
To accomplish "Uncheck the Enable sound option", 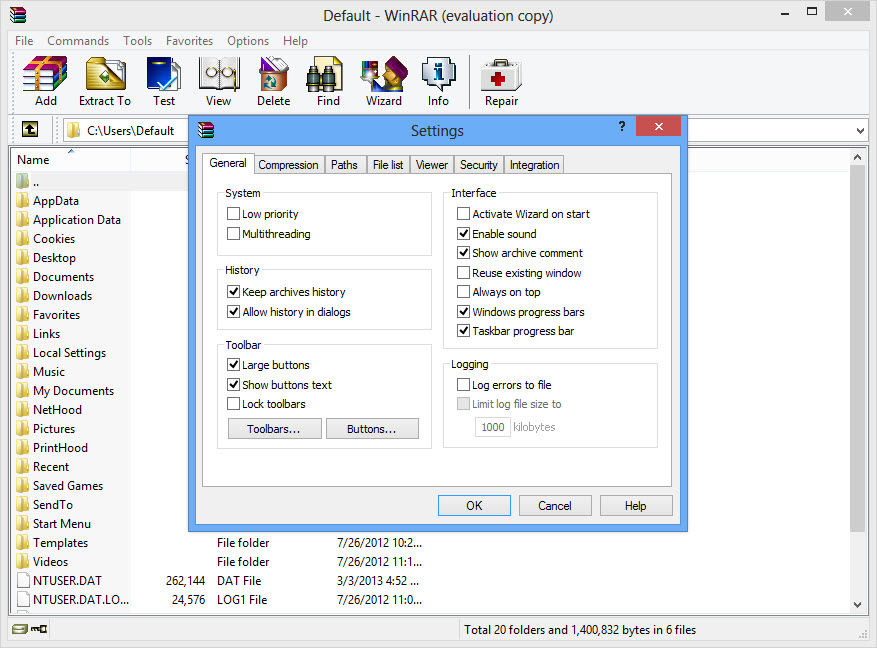I will [x=464, y=234].
